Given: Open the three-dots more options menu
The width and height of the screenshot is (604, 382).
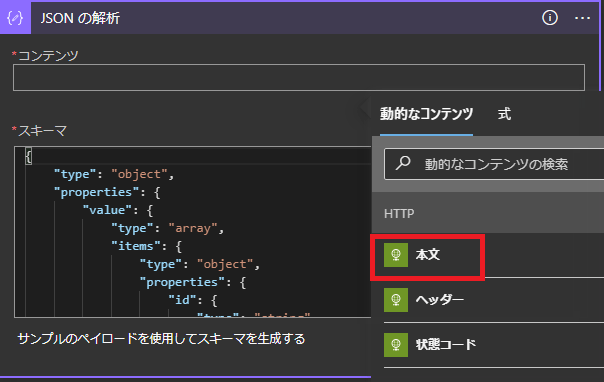Looking at the screenshot, I should tap(582, 18).
